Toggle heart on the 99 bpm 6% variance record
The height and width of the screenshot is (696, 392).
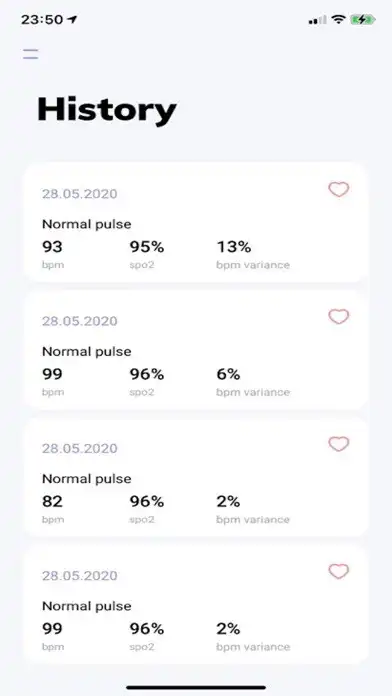point(339,317)
